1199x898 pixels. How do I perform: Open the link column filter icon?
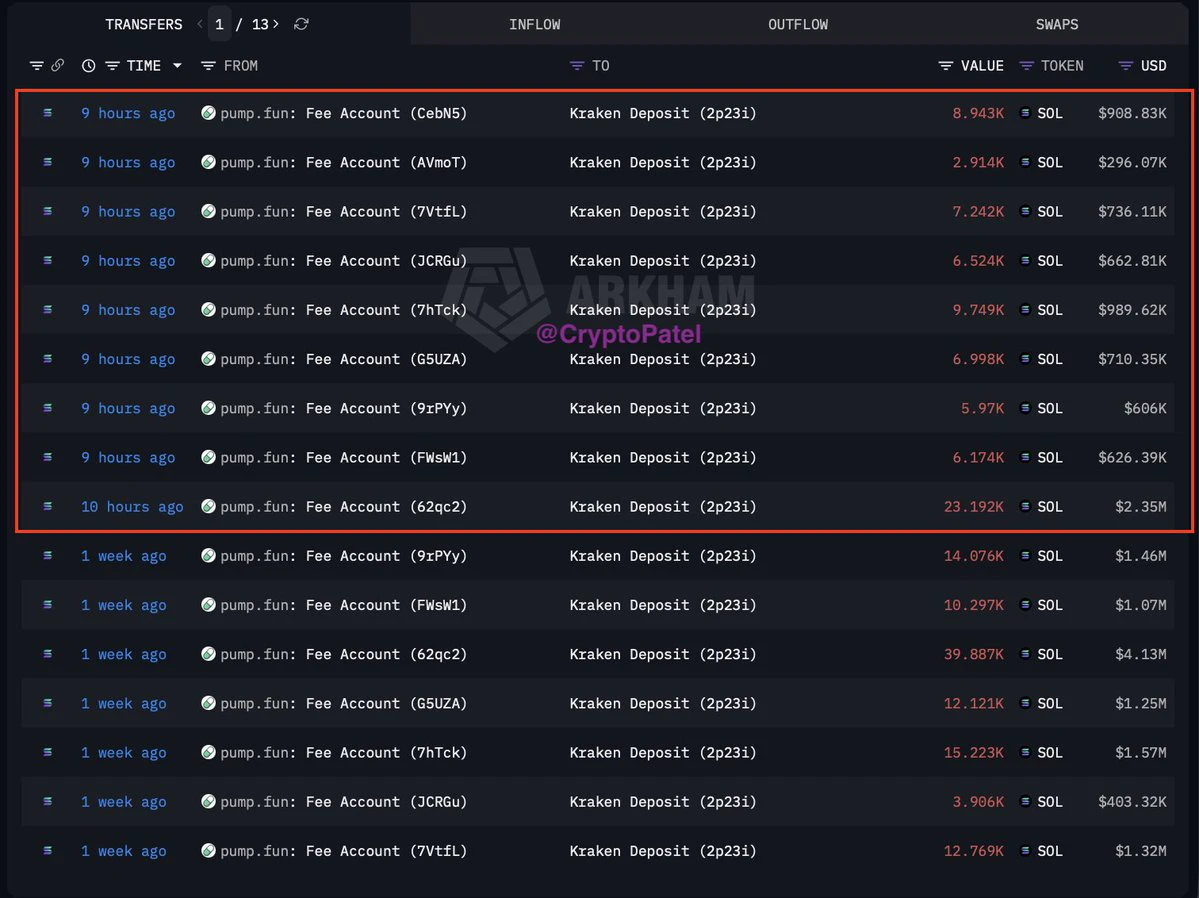click(x=57, y=66)
